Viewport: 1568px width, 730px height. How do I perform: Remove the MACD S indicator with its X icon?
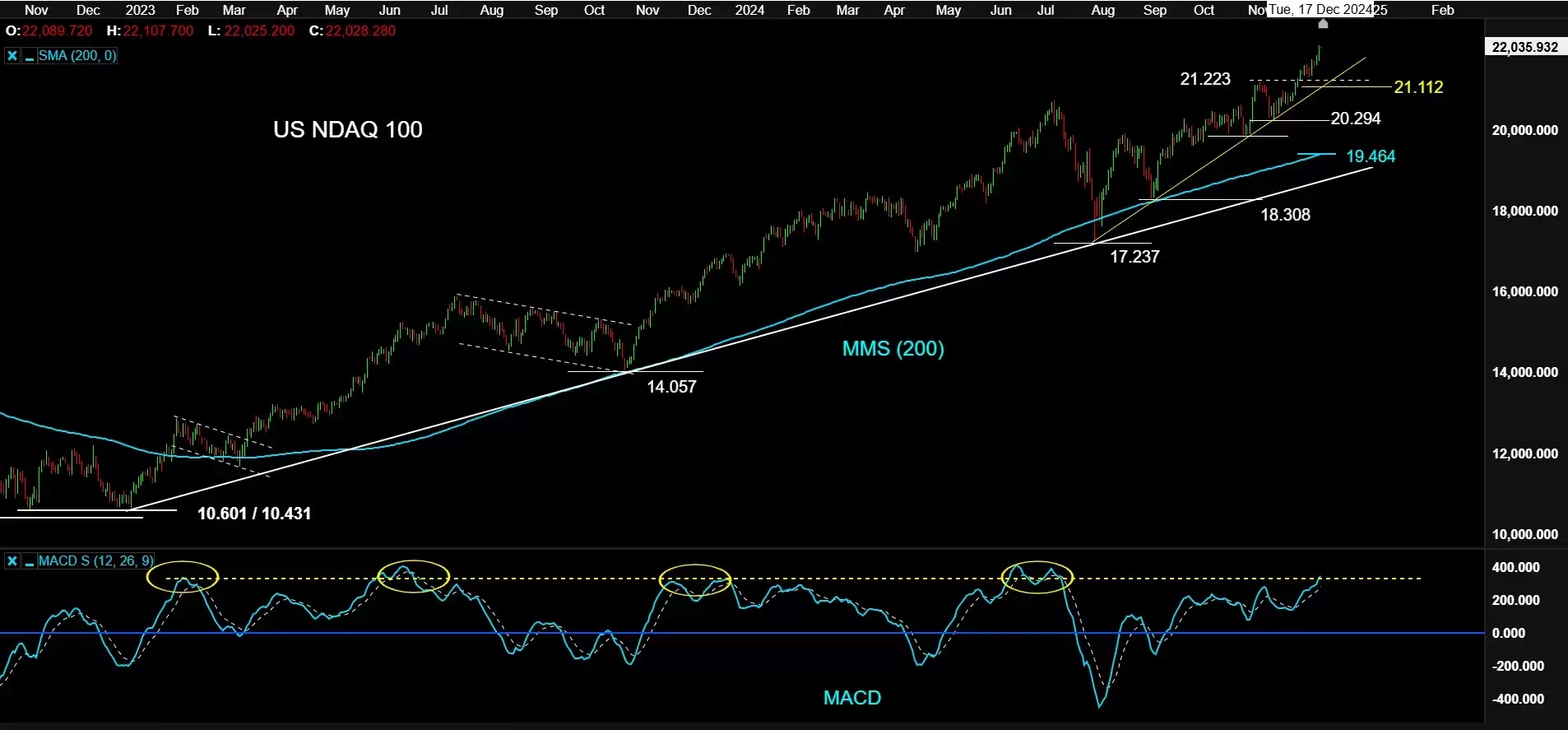pos(12,561)
